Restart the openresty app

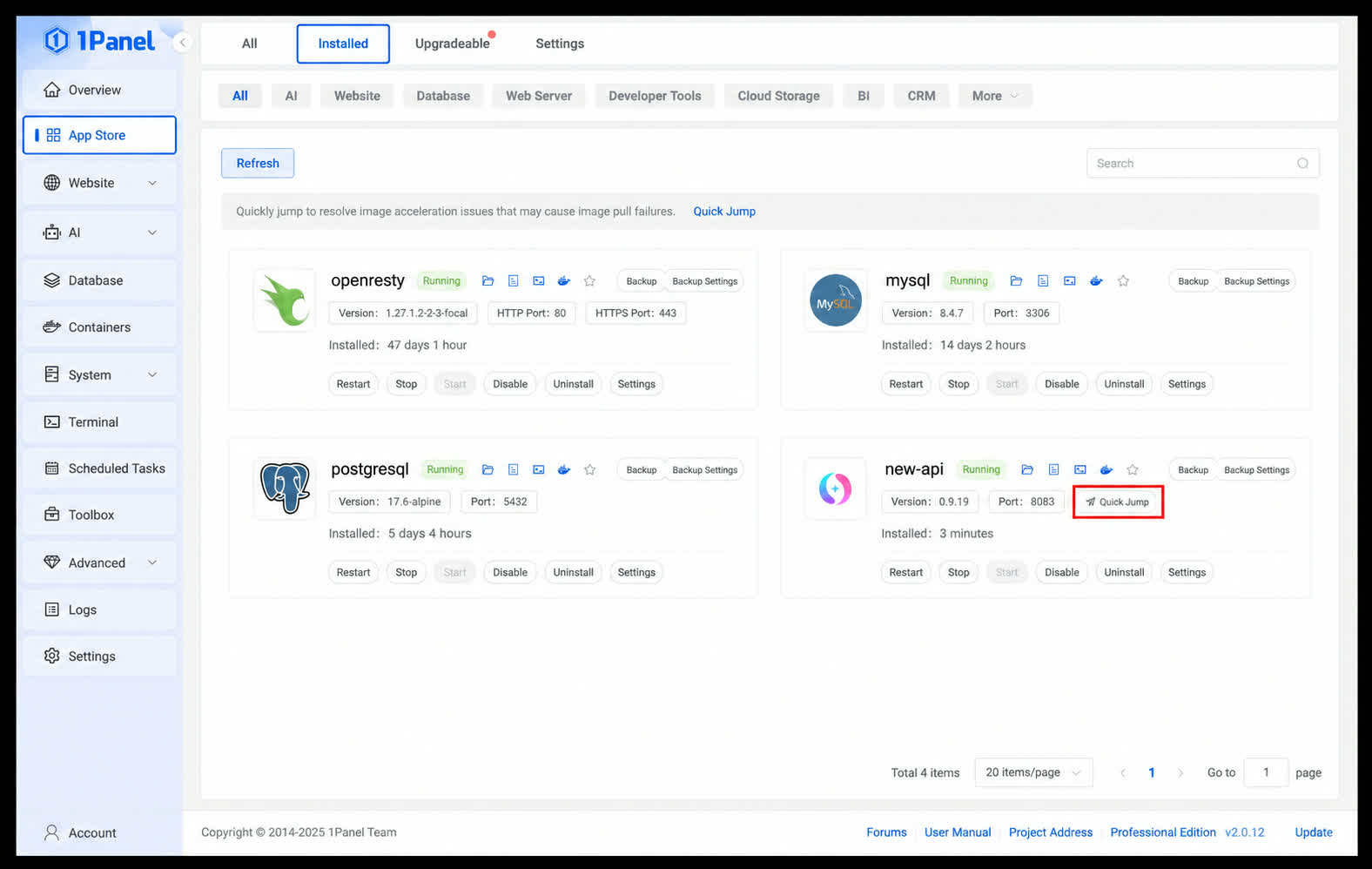[353, 384]
